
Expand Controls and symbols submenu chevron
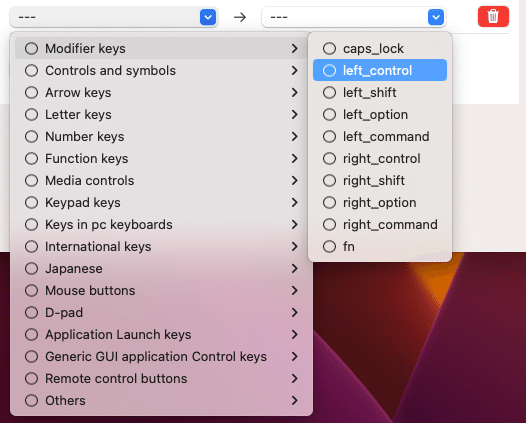click(295, 70)
